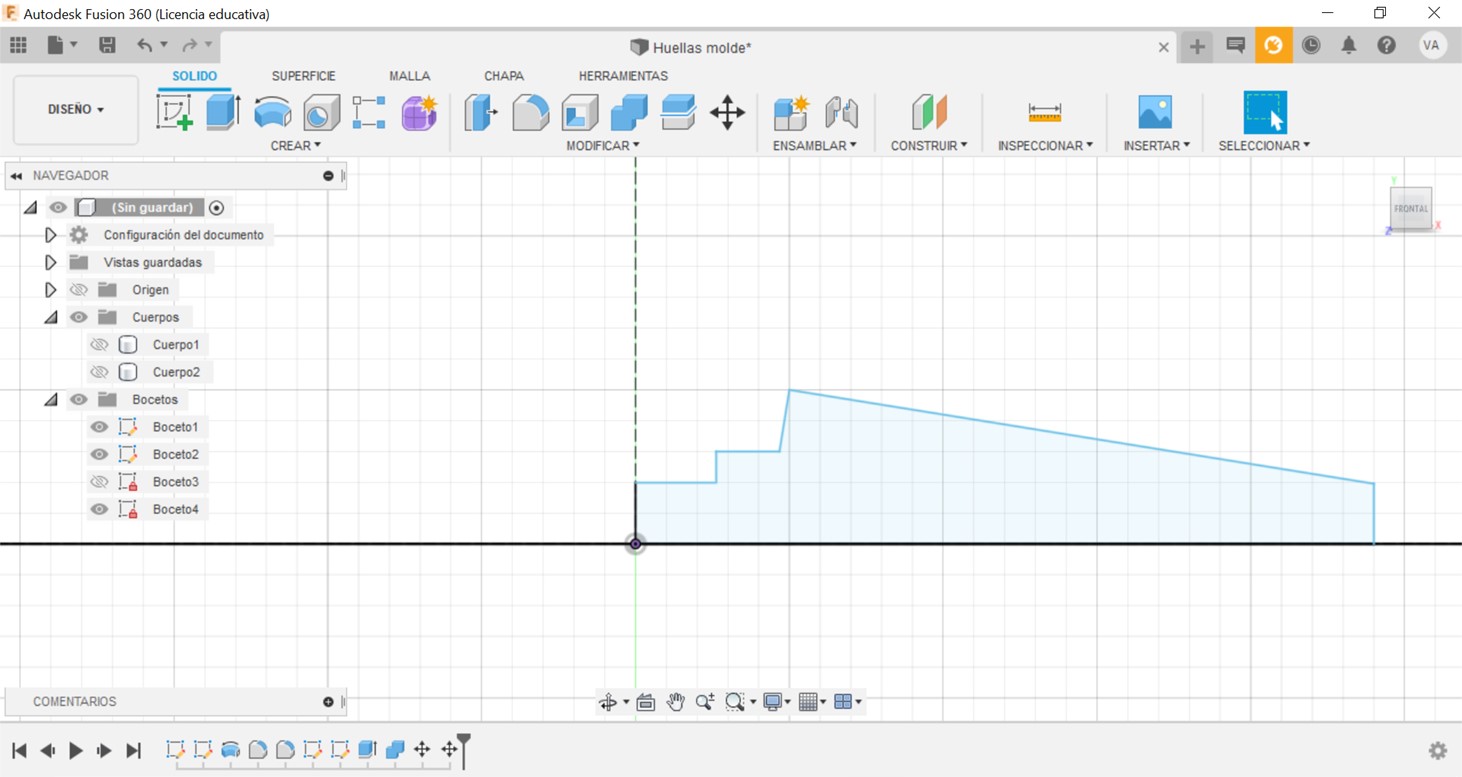Show hidden Boceto3 via its eye
Image resolution: width=1462 pixels, height=777 pixels.
click(x=99, y=482)
